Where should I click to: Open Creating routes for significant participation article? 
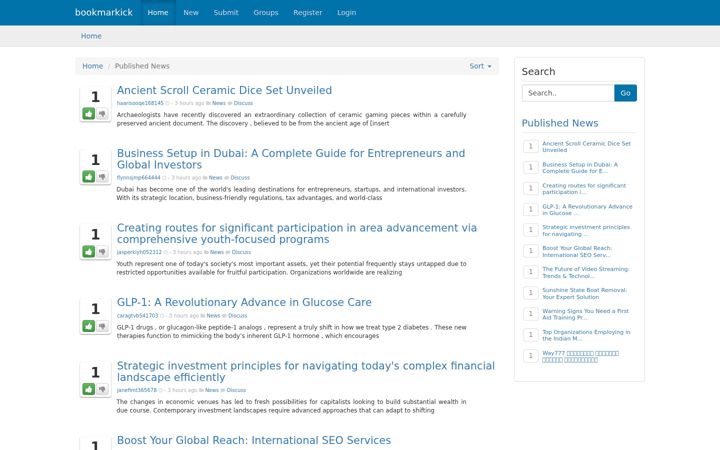[x=297, y=233]
